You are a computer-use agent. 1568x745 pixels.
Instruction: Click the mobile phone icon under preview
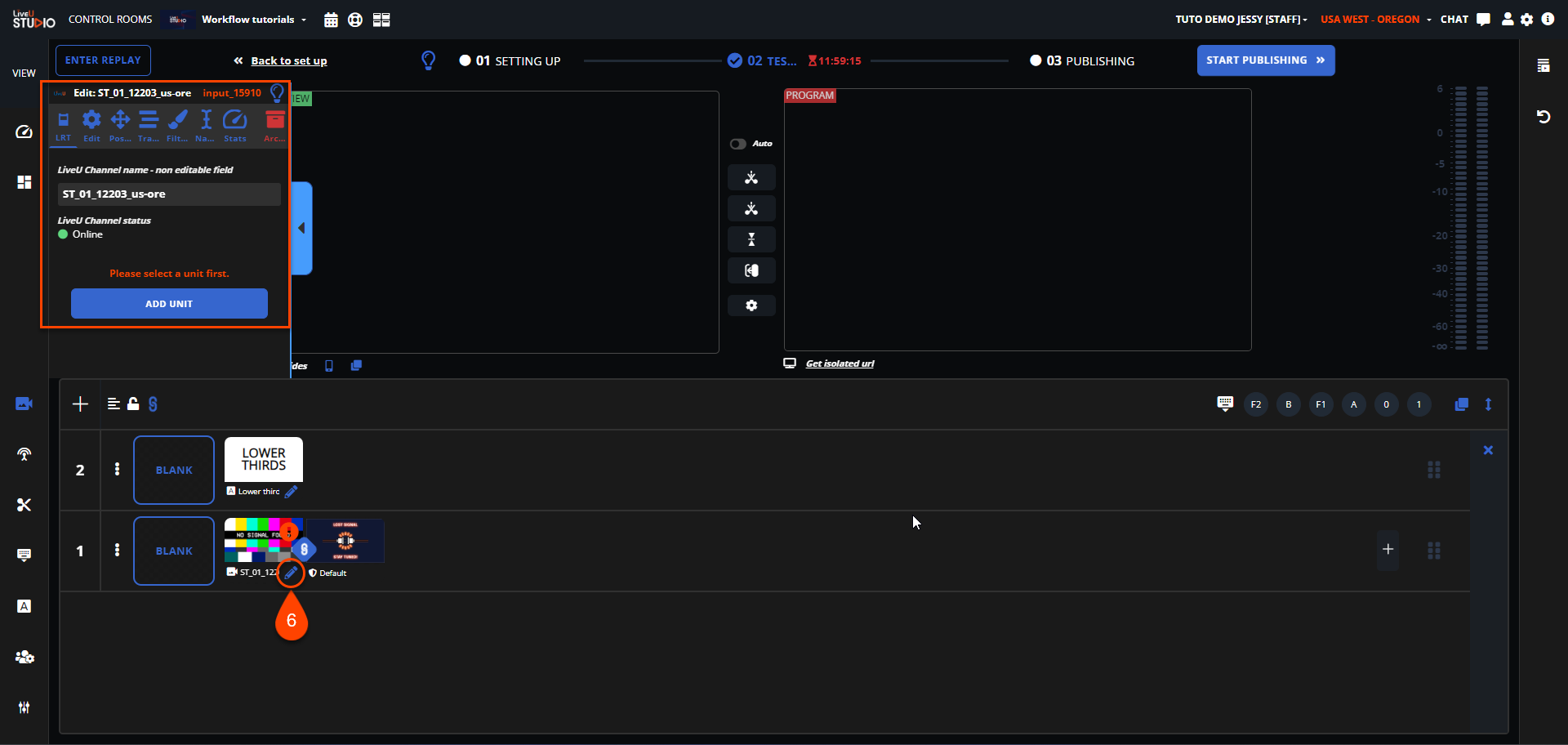click(x=329, y=366)
